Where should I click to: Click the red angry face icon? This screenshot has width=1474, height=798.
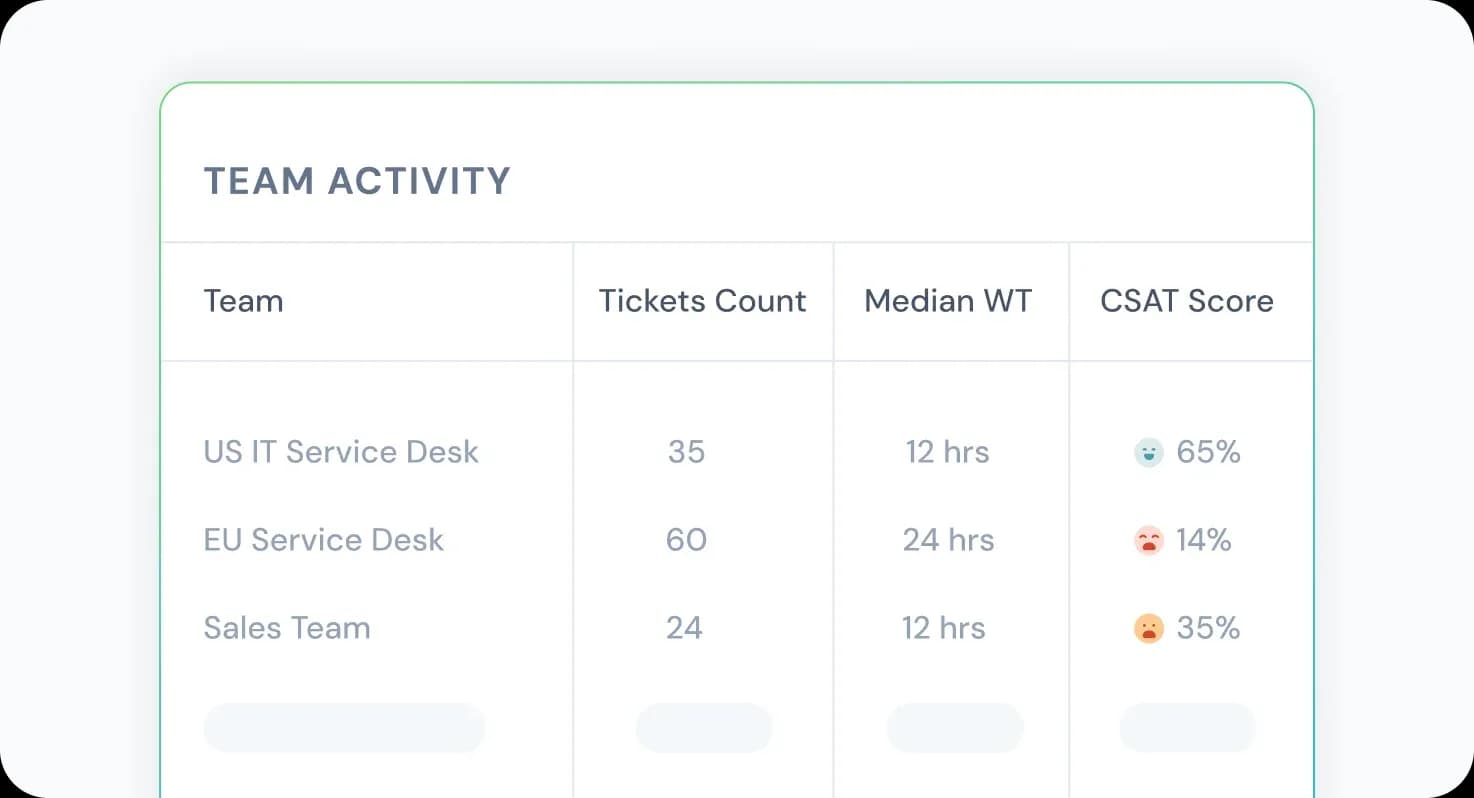1149,541
